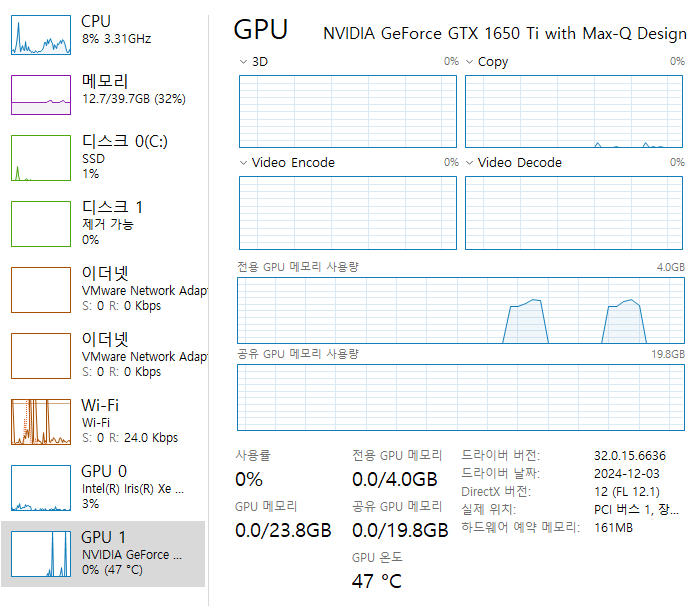Screen dimensions: 696x613
Task: Click the GPU heading text
Action: point(261,30)
